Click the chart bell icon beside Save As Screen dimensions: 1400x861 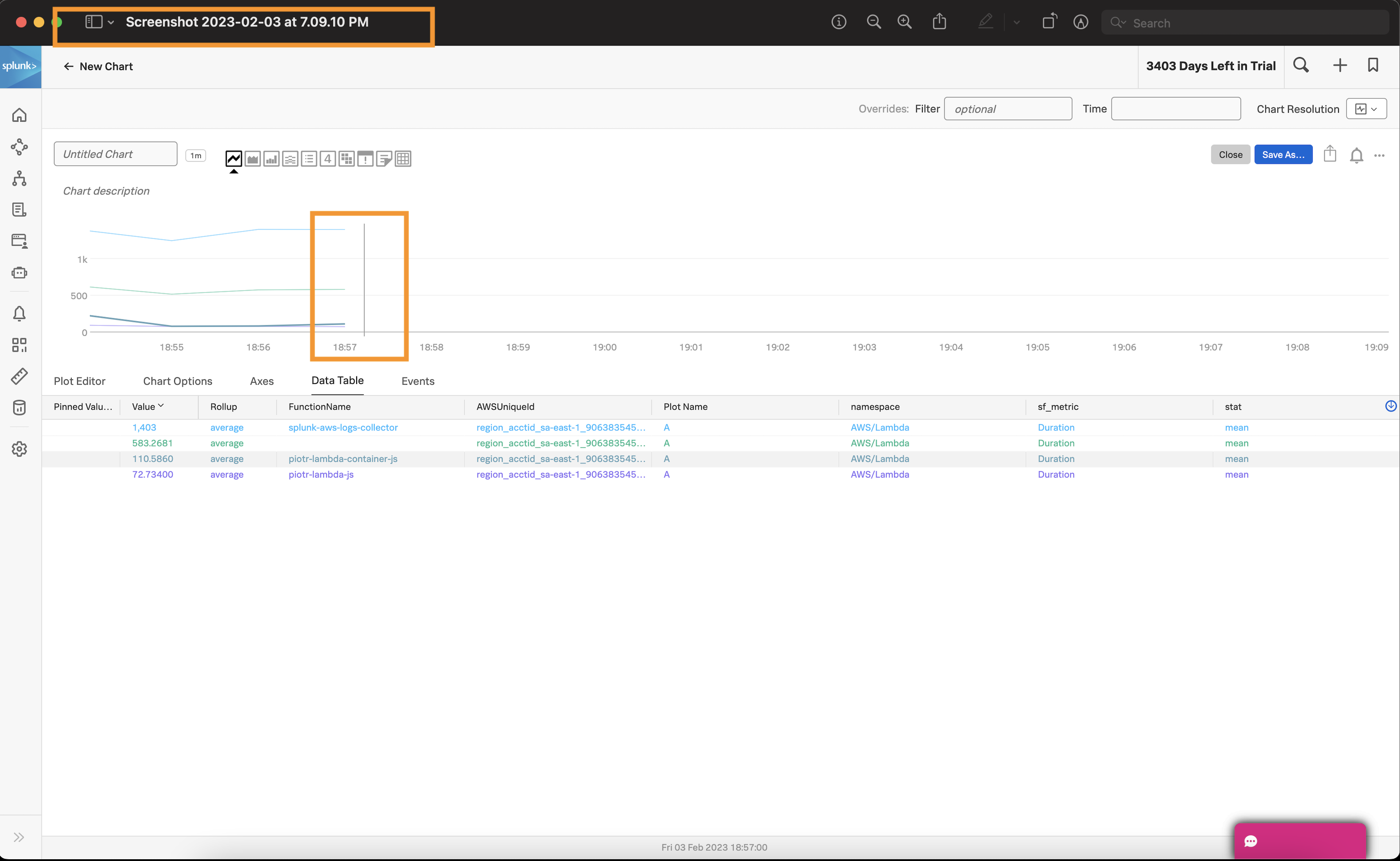[x=1356, y=155]
